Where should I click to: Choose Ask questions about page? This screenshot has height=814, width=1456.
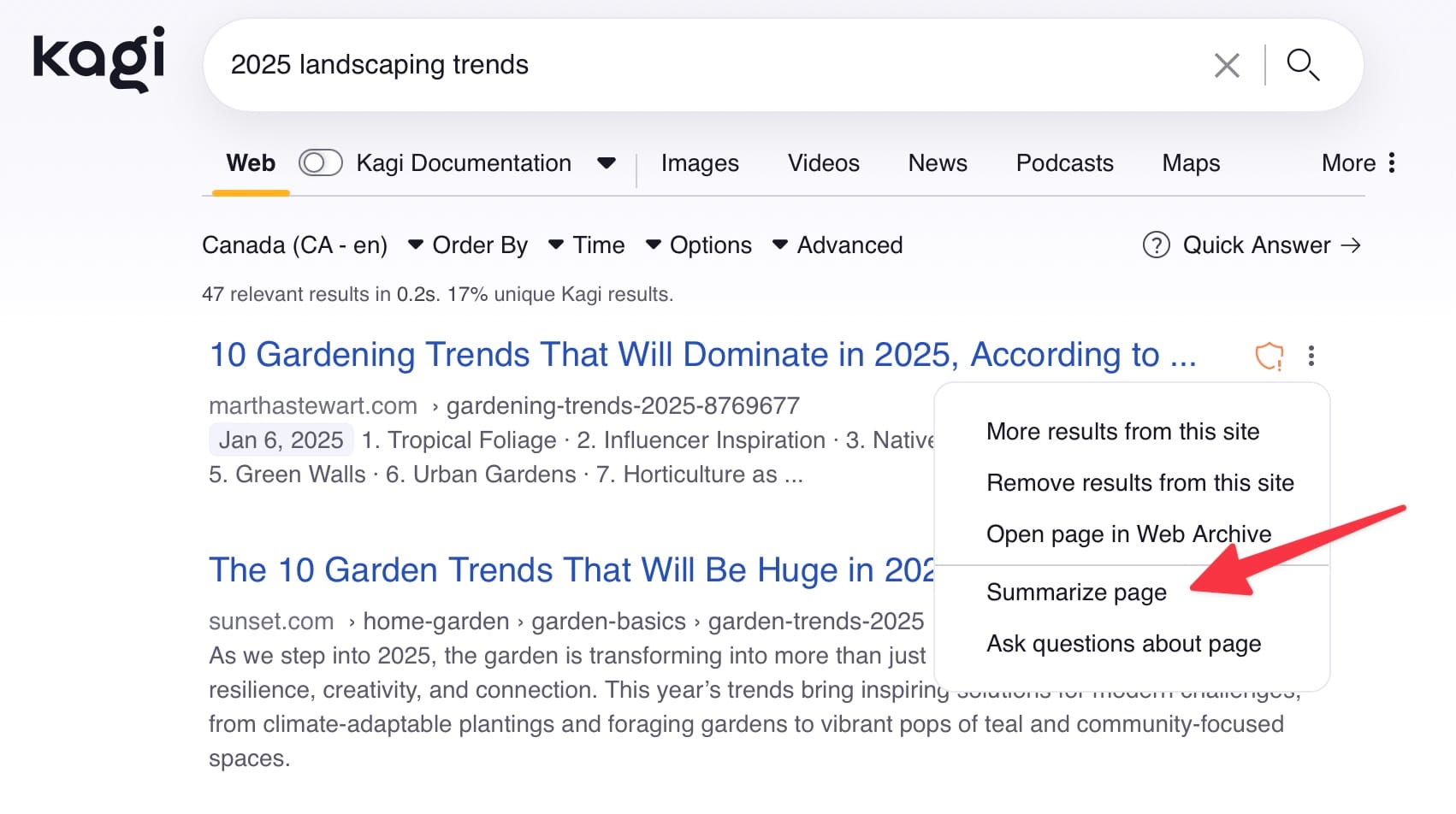[1123, 643]
